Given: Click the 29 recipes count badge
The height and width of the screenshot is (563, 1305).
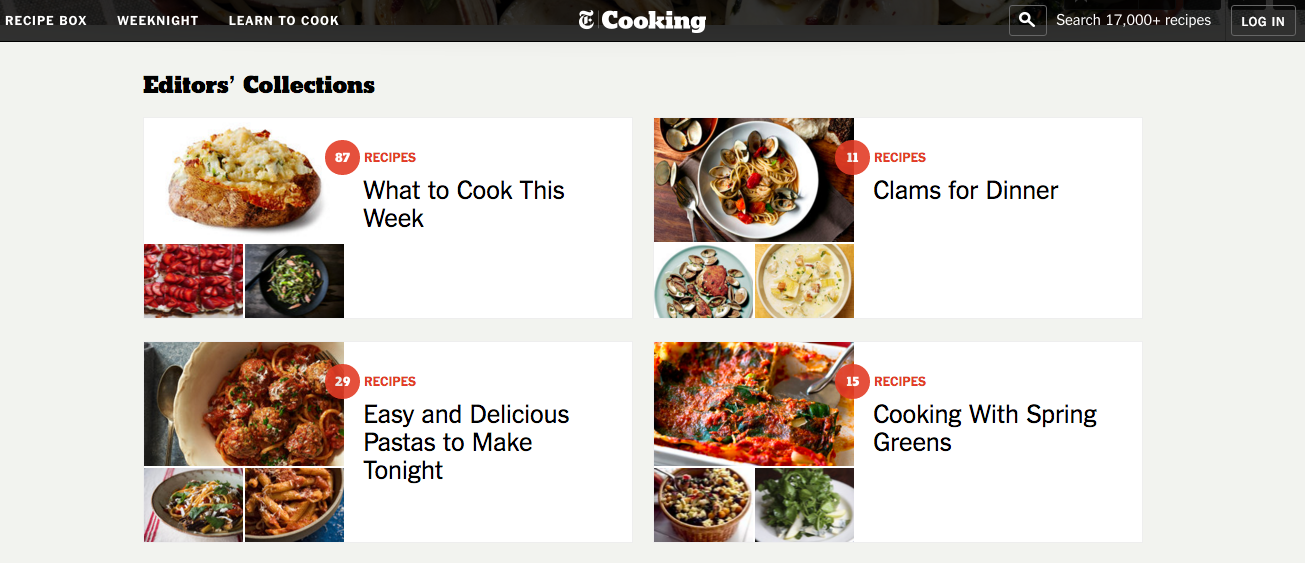Looking at the screenshot, I should tap(342, 382).
